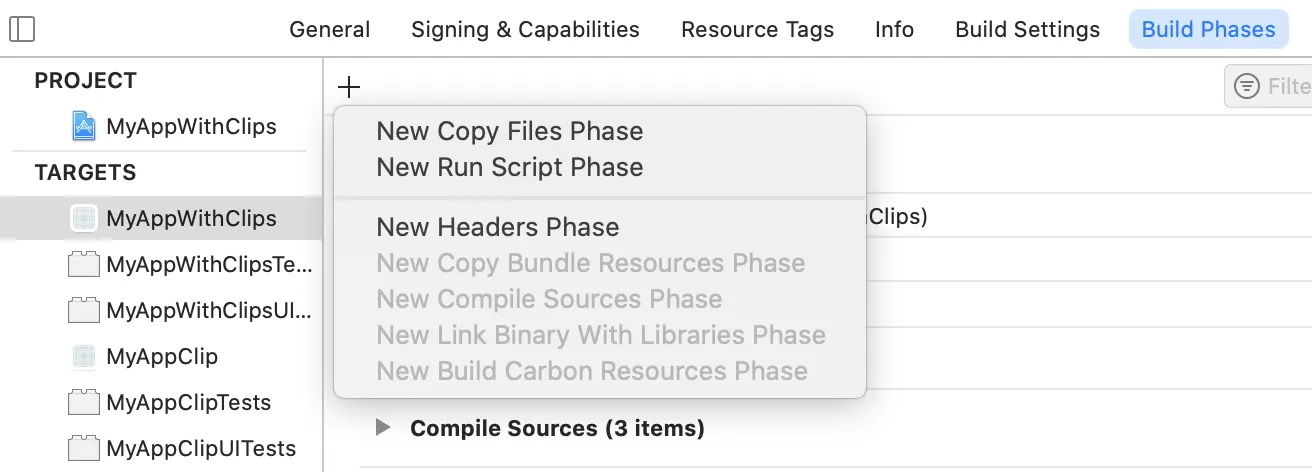Select the MyAppClipTests target name
1312x472 pixels.
click(x=188, y=403)
